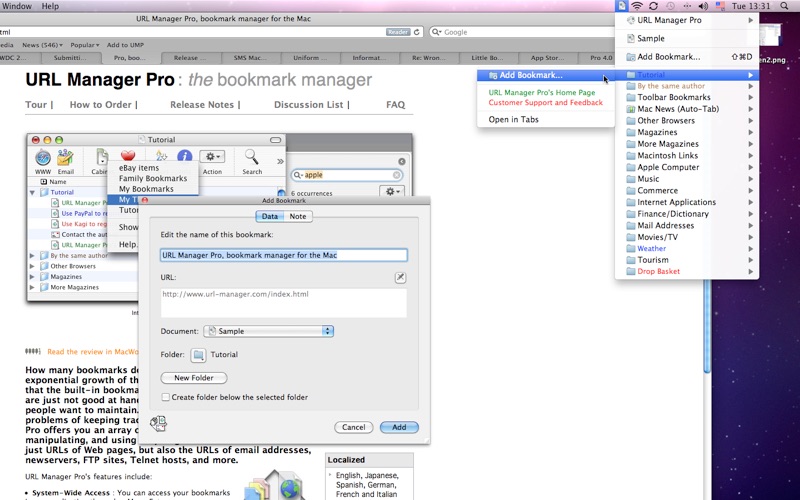Open Apple Computer folder in menu
This screenshot has height=500, width=800.
[687, 167]
